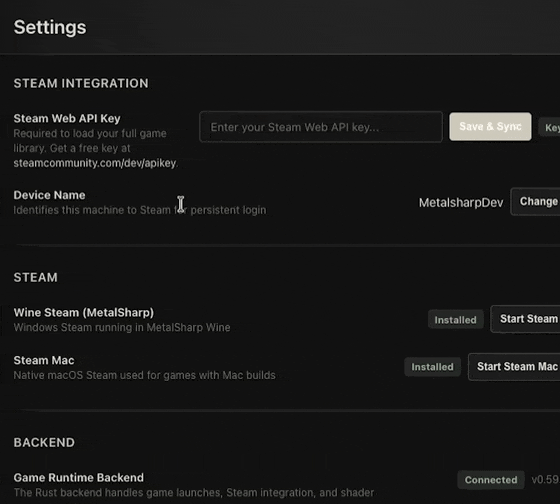Click 'Identifies this machine to Steam' description
The image size is (560, 504).
coord(140,210)
